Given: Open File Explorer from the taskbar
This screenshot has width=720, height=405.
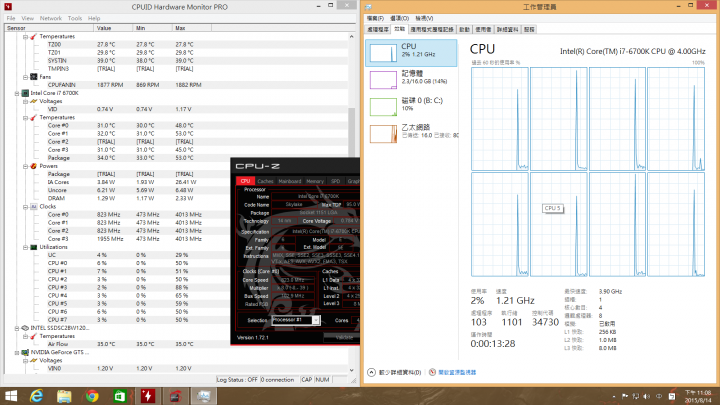Looking at the screenshot, I should [x=64, y=396].
